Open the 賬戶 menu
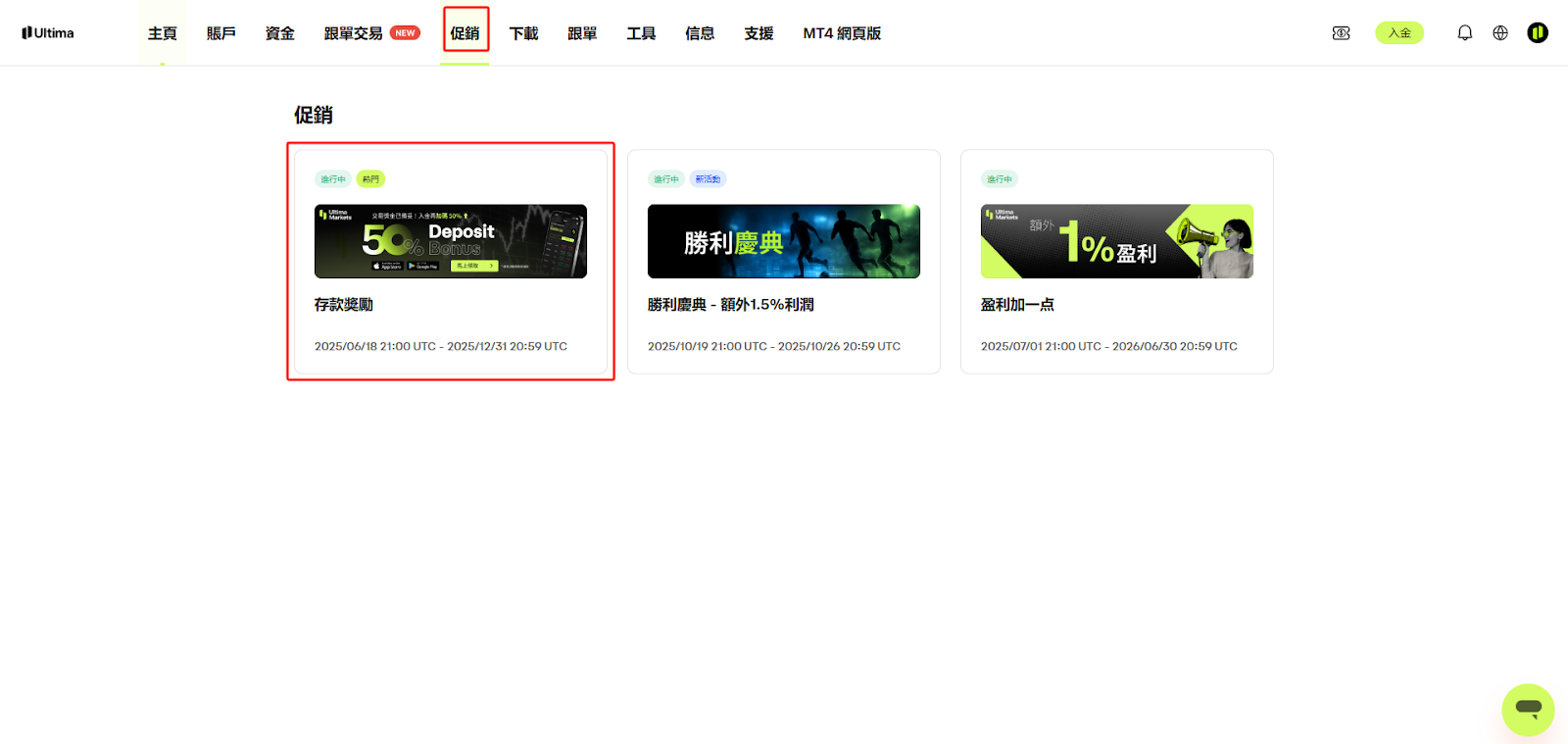Screen dimensions: 1568x744 pos(220,33)
